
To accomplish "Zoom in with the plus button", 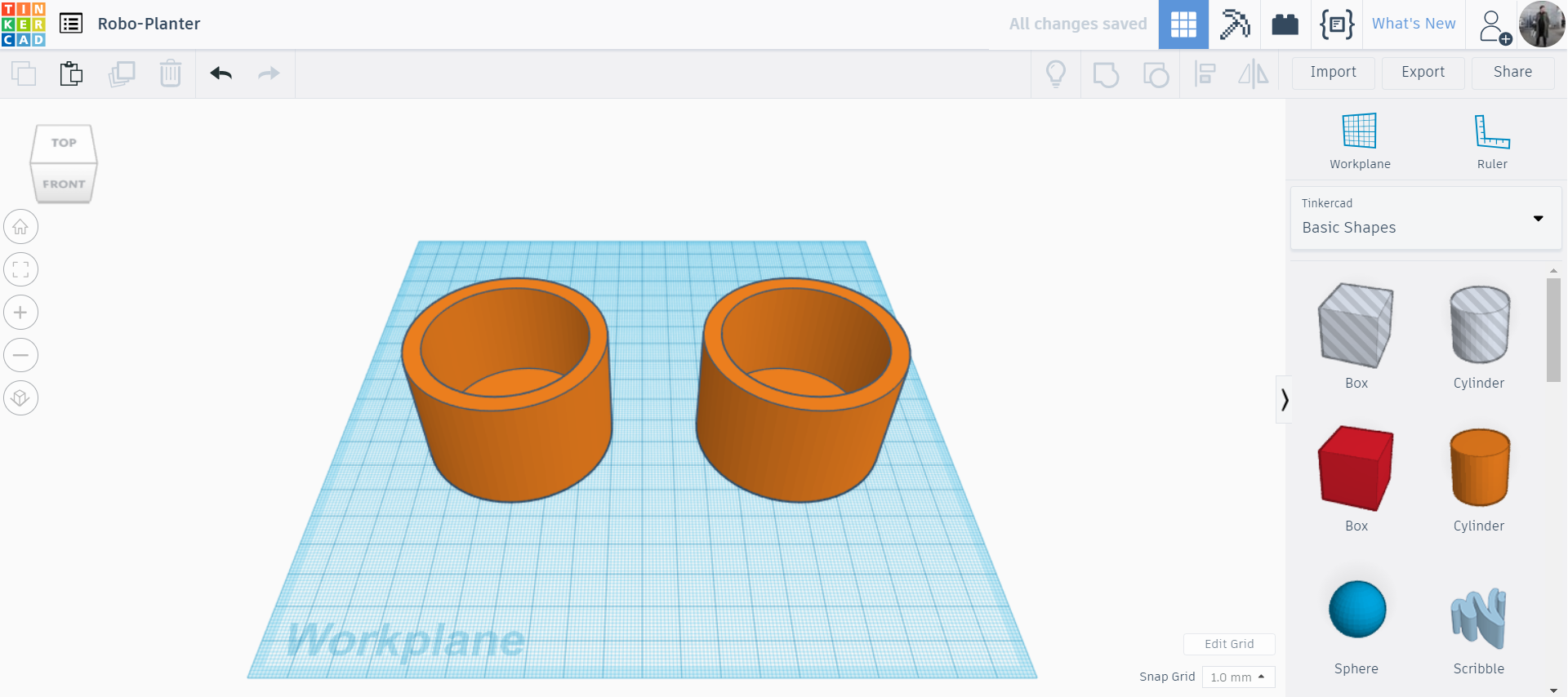I will pyautogui.click(x=21, y=313).
